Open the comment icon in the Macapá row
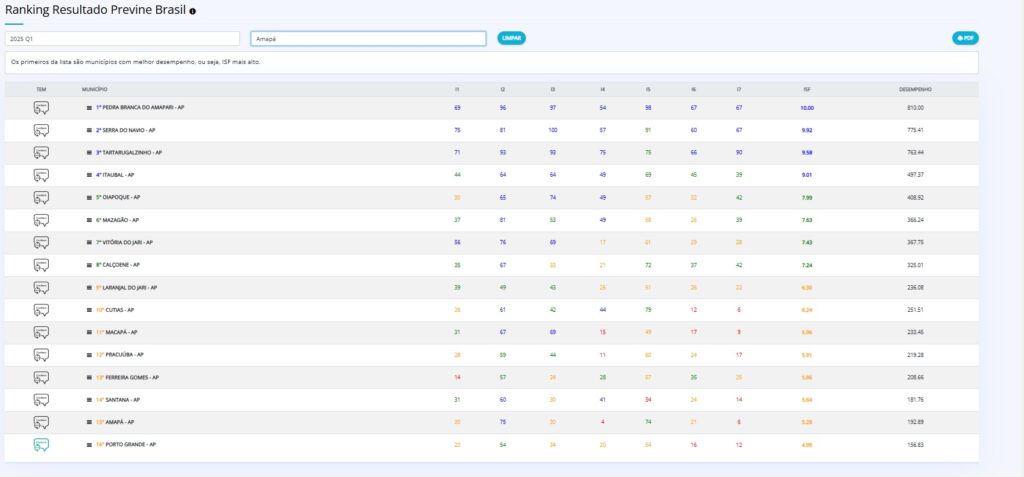 [41, 332]
